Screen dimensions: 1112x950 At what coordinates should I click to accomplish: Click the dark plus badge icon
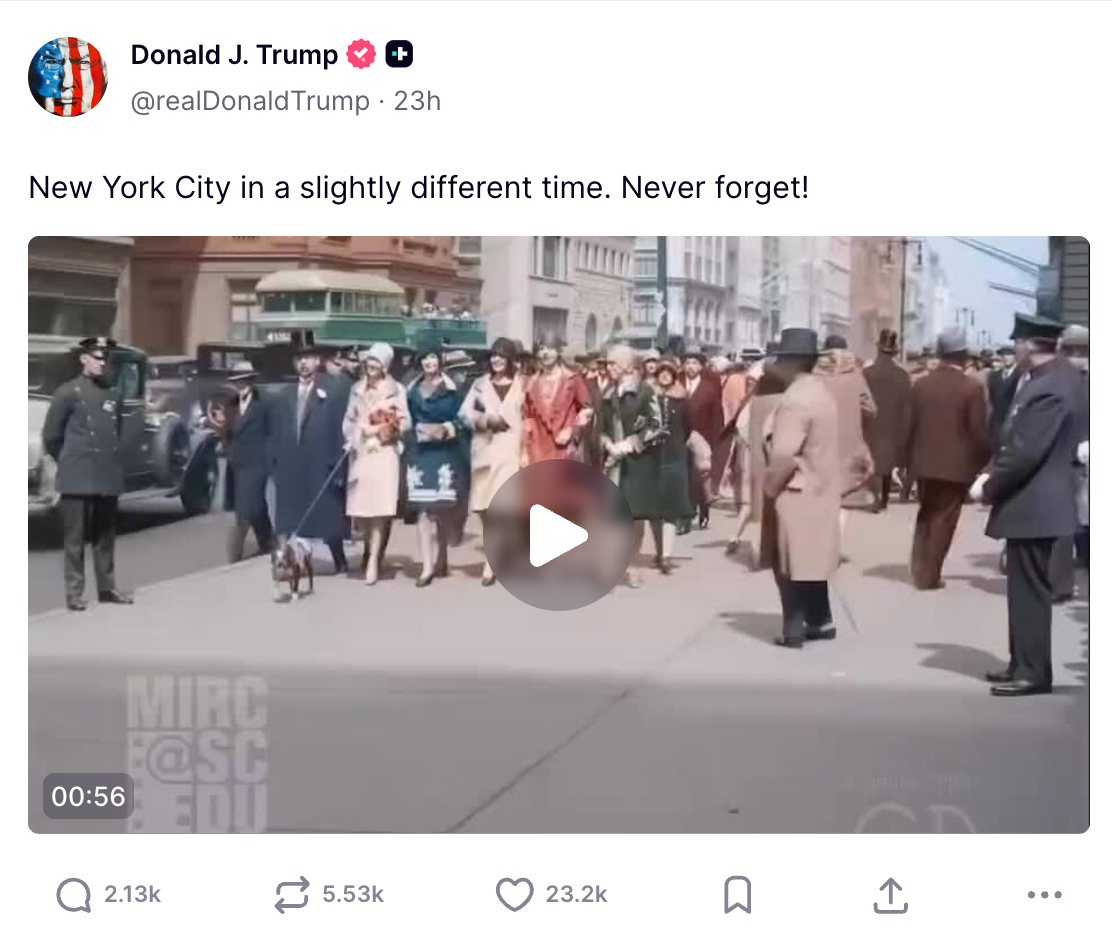(399, 54)
